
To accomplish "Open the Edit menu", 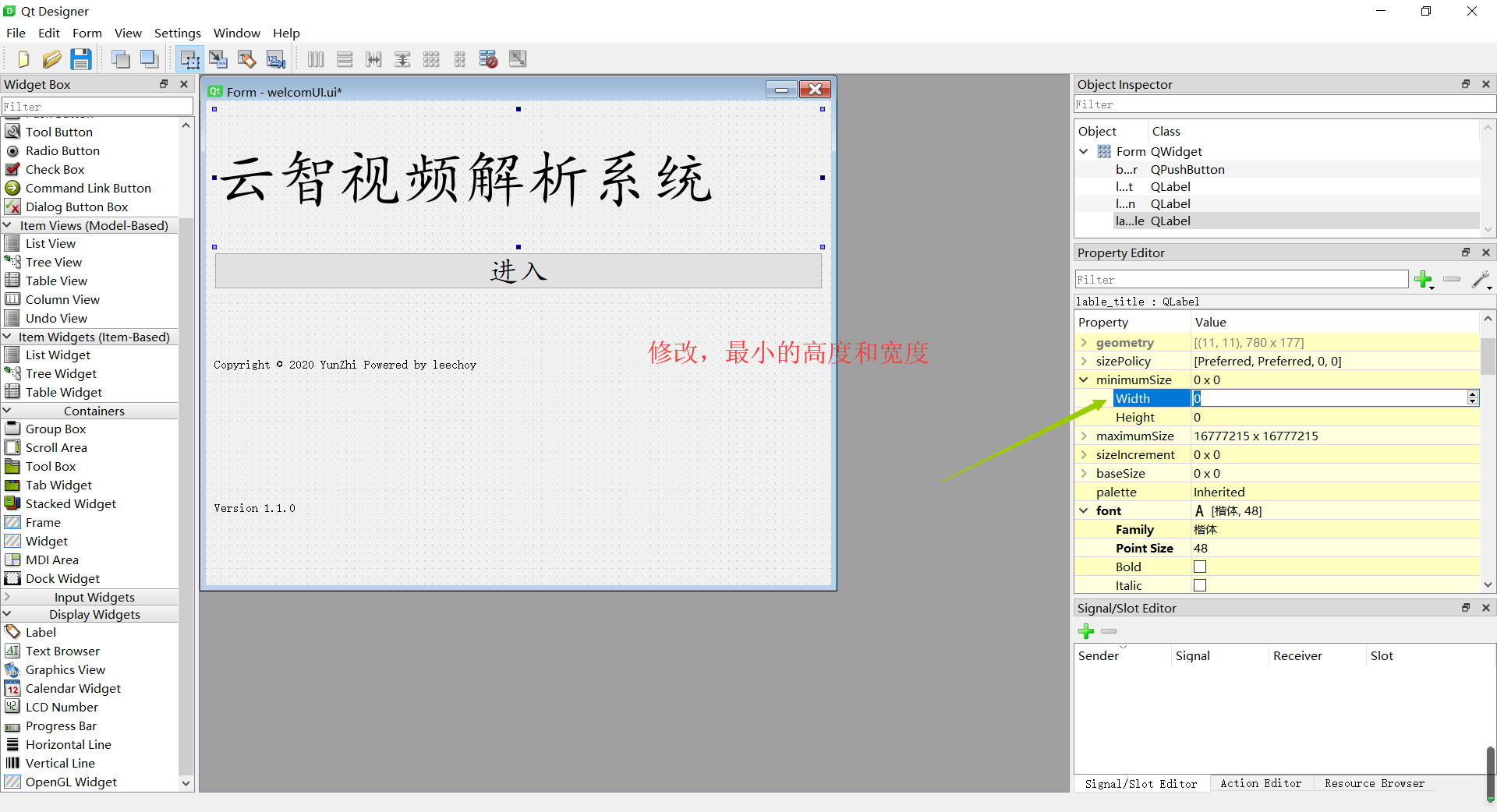I will [x=49, y=33].
